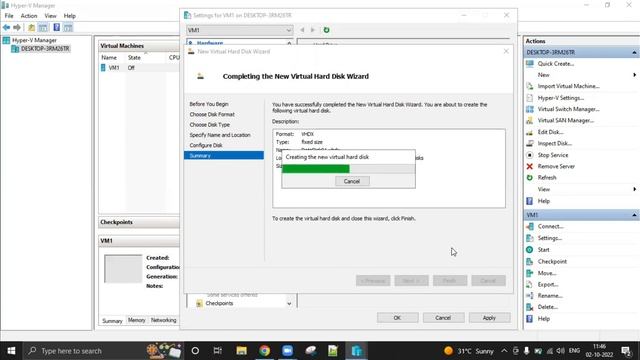Screen dimensions: 640x360
Task: Open Virtual Switch Manager
Action: (x=568, y=109)
